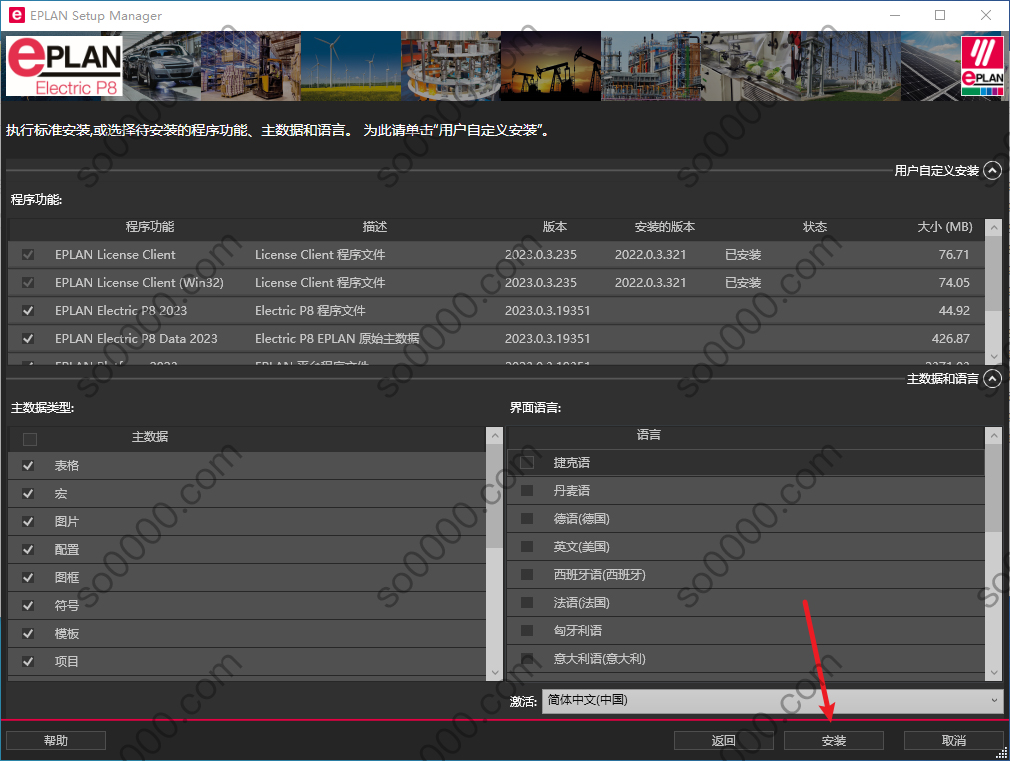The image size is (1010, 761).
Task: Collapse the 主数据和语言 section
Action: pos(993,378)
